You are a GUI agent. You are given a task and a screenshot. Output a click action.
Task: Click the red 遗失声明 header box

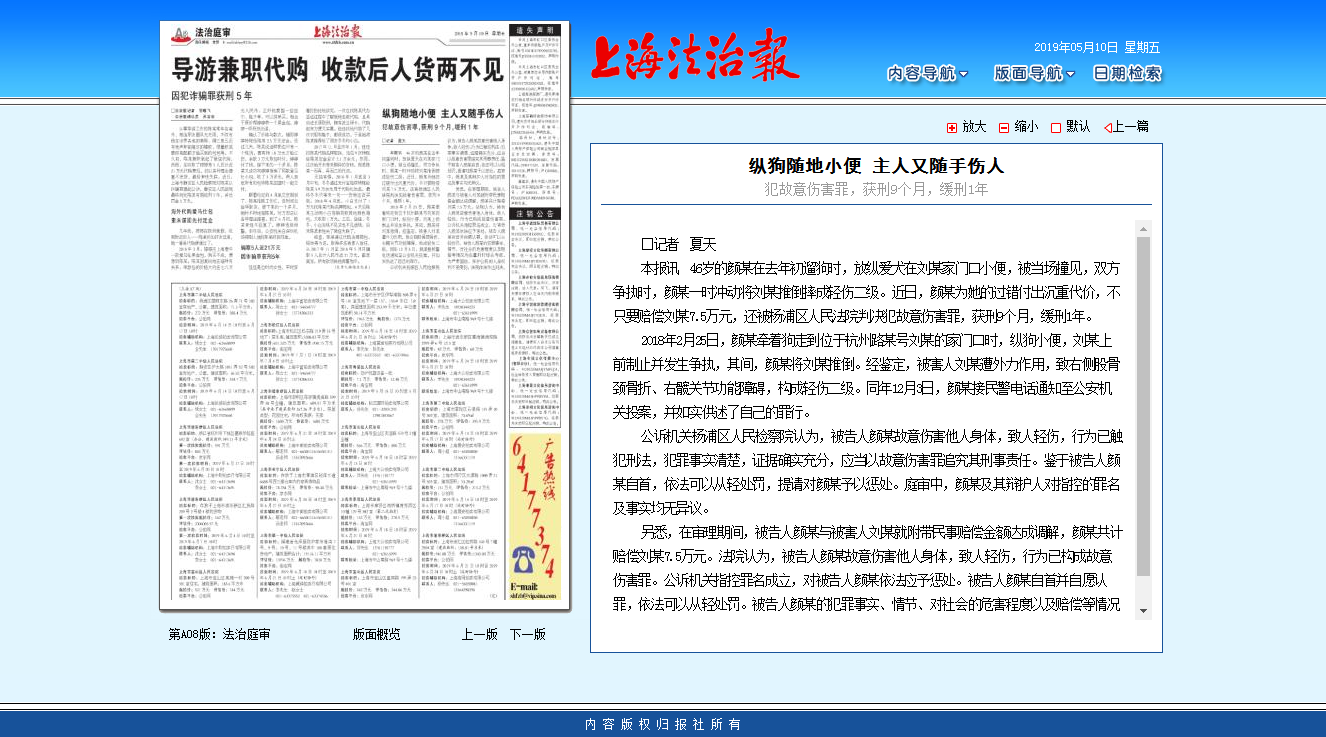click(537, 29)
